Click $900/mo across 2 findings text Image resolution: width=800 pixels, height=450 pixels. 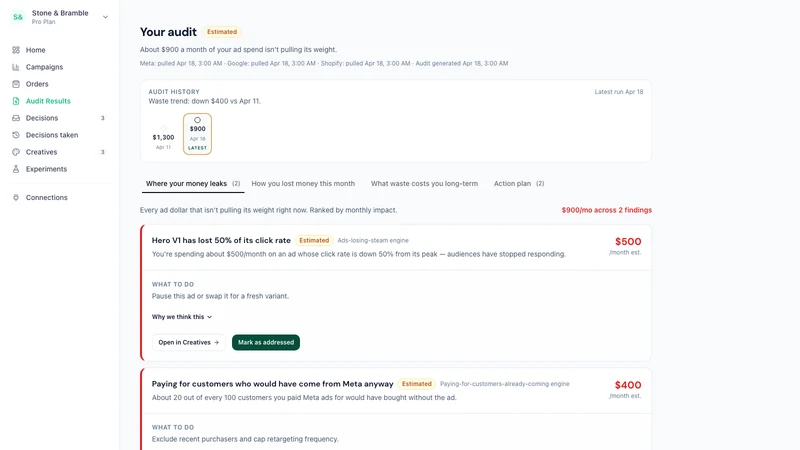pyautogui.click(x=607, y=210)
